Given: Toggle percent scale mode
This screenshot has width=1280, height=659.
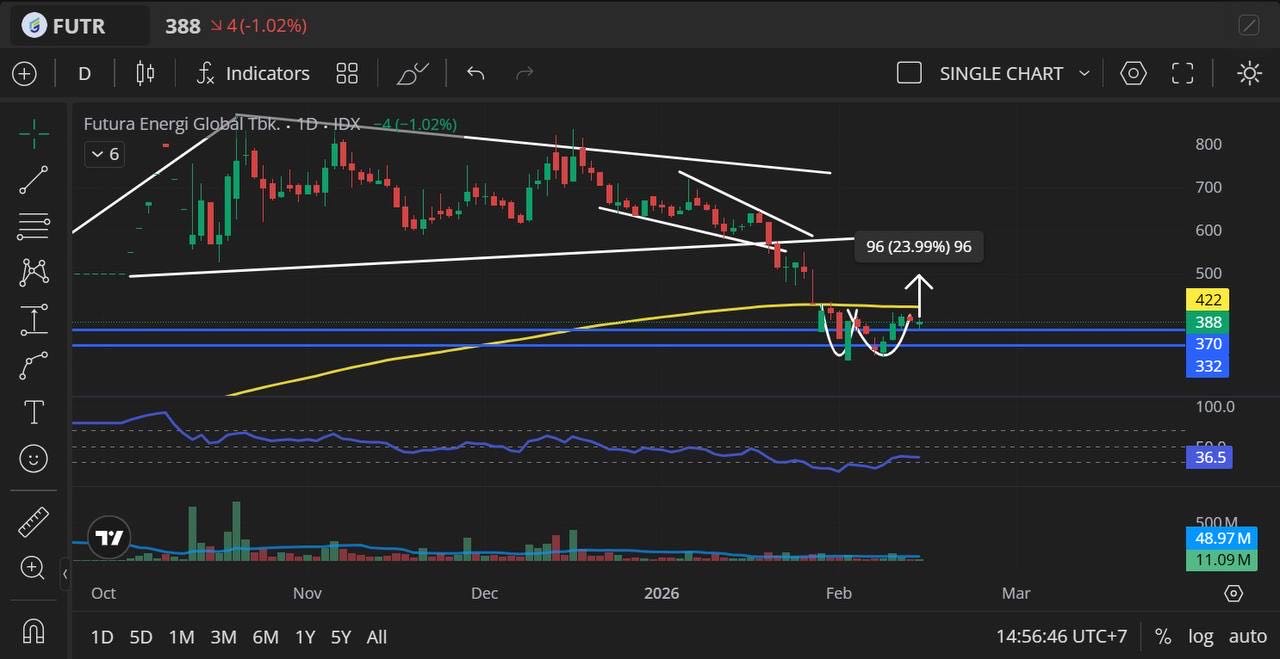Looking at the screenshot, I should tap(1162, 637).
